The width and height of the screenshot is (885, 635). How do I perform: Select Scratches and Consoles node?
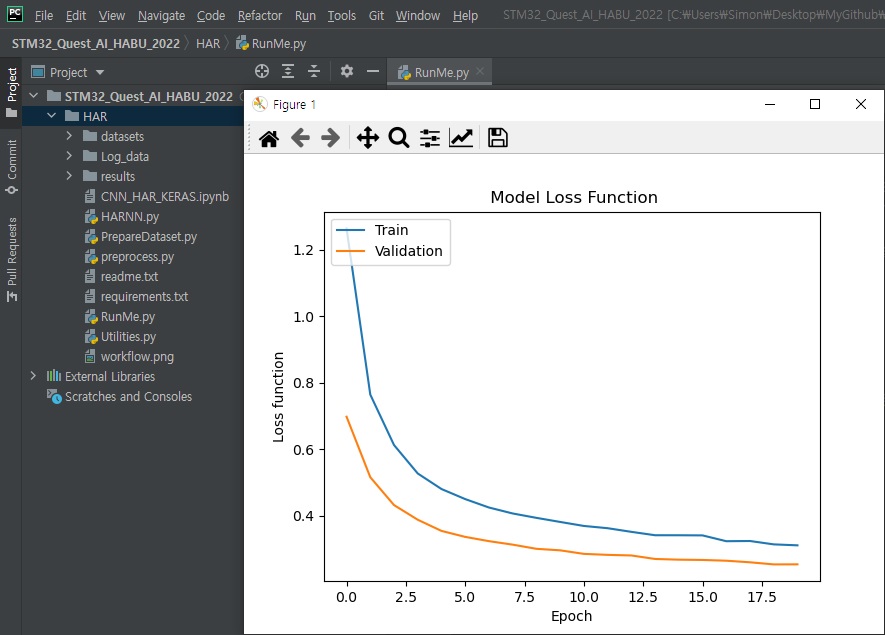tap(128, 396)
